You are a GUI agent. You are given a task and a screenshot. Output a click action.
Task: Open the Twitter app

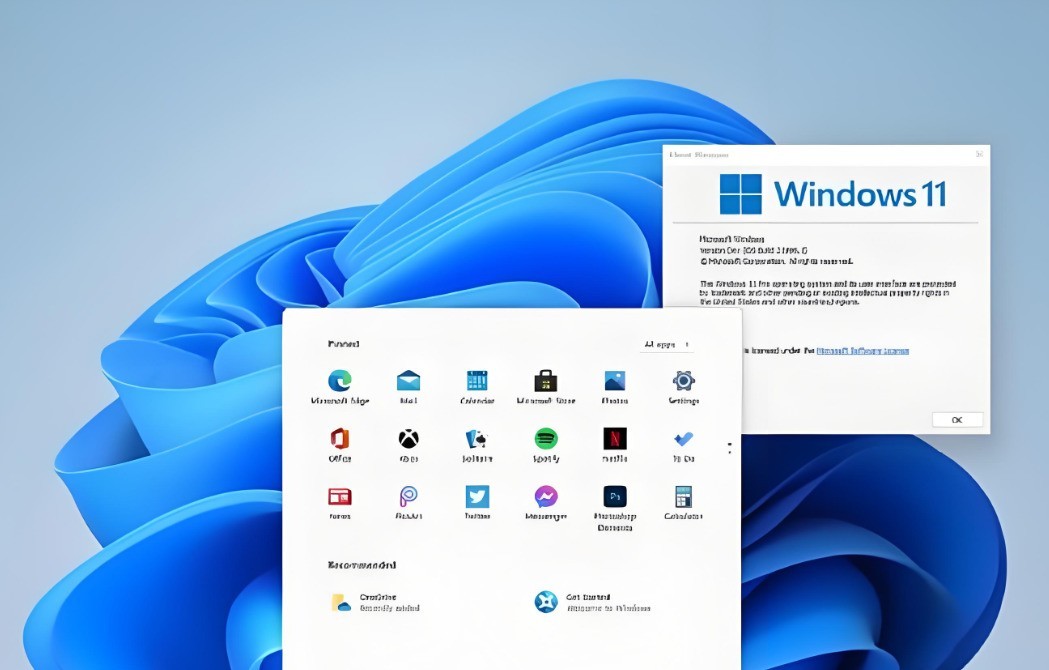click(477, 497)
